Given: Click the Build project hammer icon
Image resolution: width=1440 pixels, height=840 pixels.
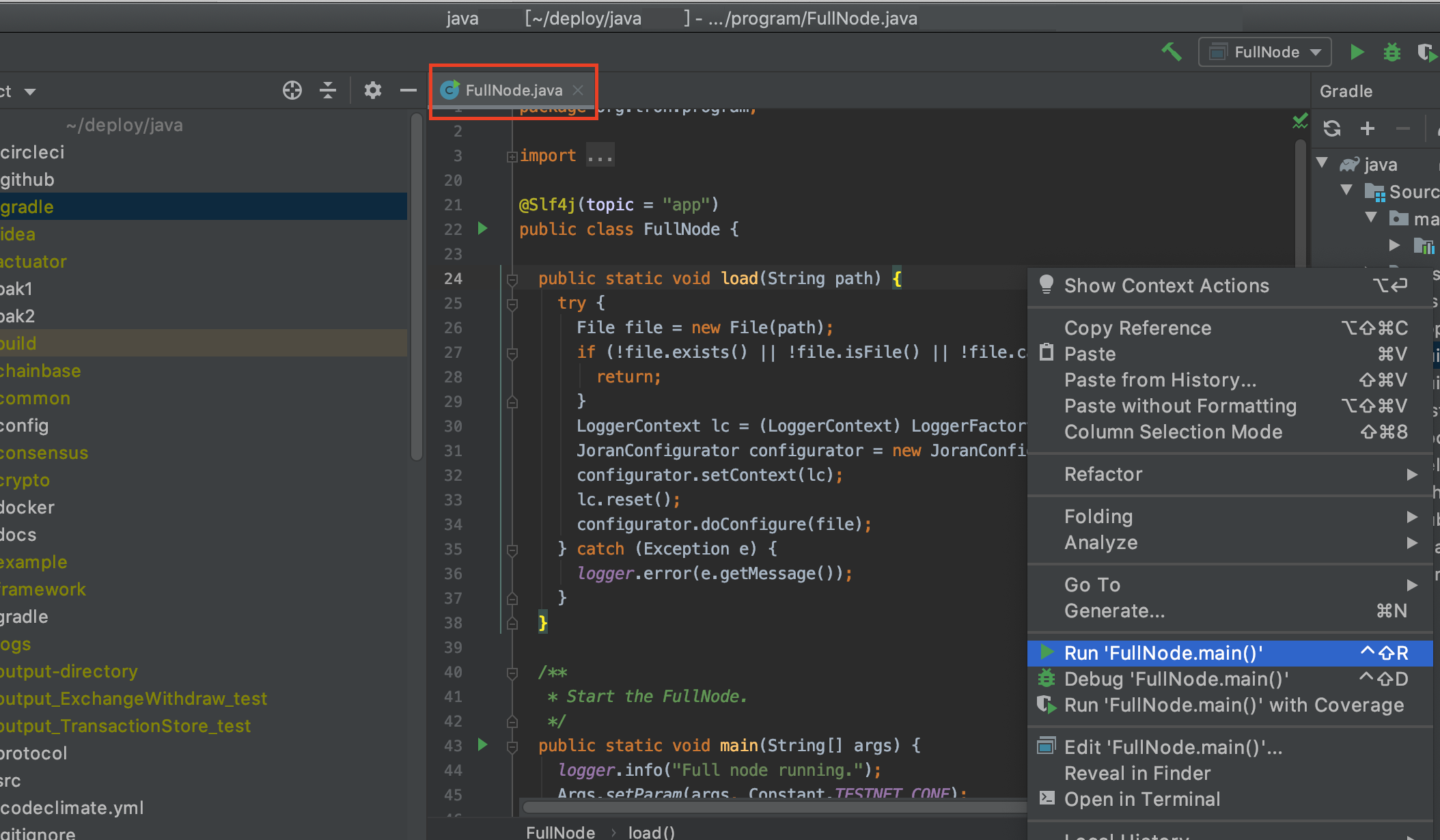Looking at the screenshot, I should [1172, 52].
